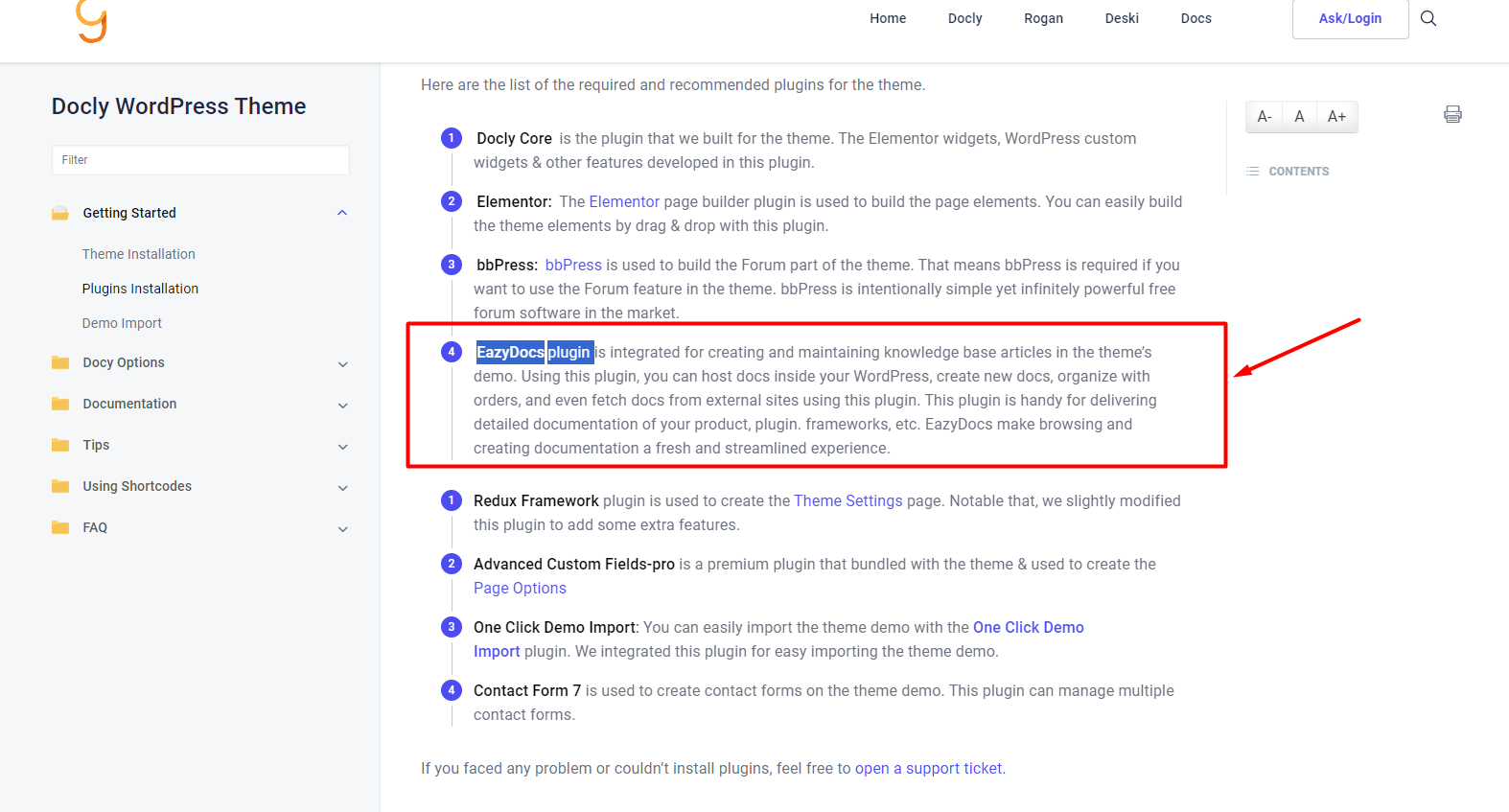The height and width of the screenshot is (812, 1509).
Task: Click the Using Shortcodes folder icon
Action: click(x=60, y=486)
